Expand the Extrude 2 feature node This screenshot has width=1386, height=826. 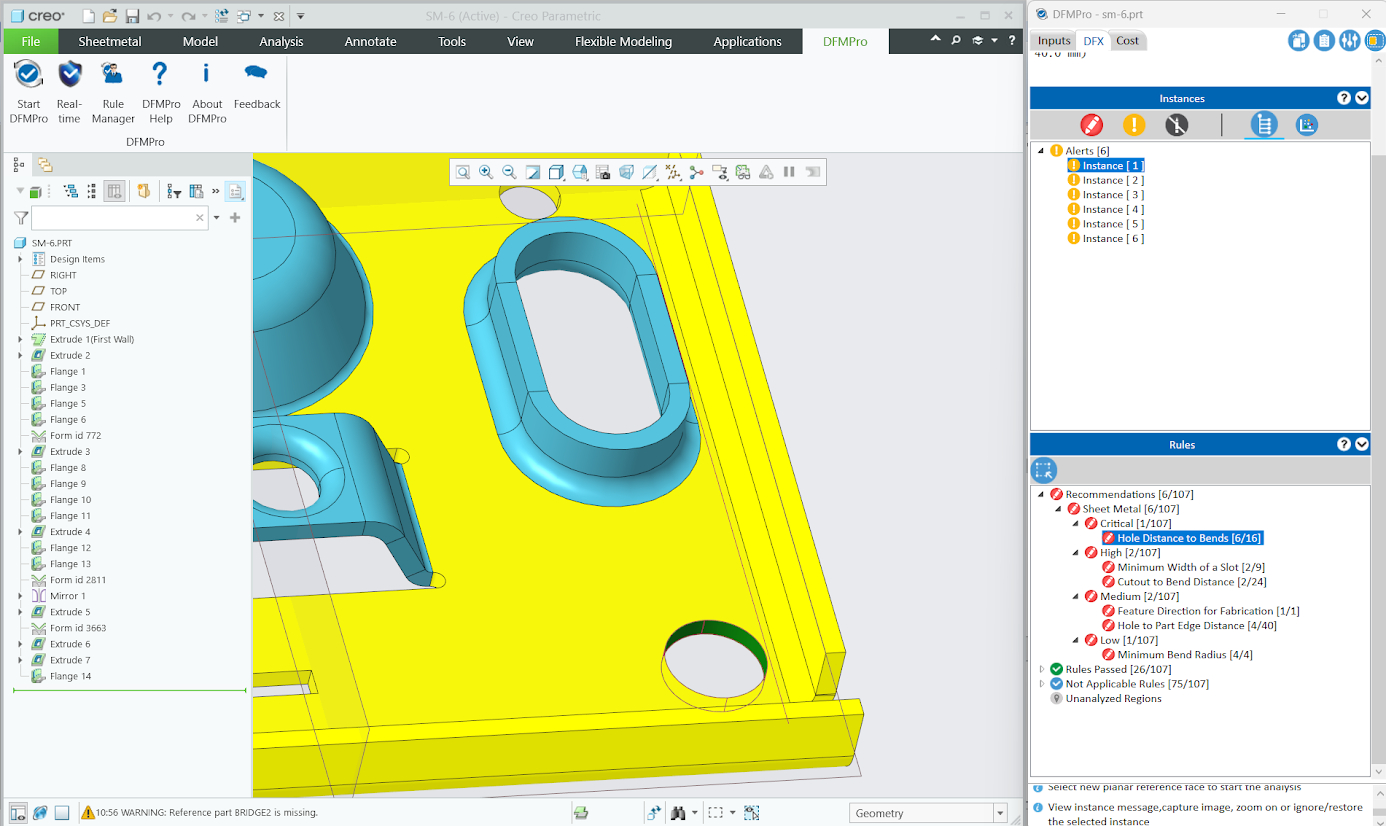tap(20, 355)
